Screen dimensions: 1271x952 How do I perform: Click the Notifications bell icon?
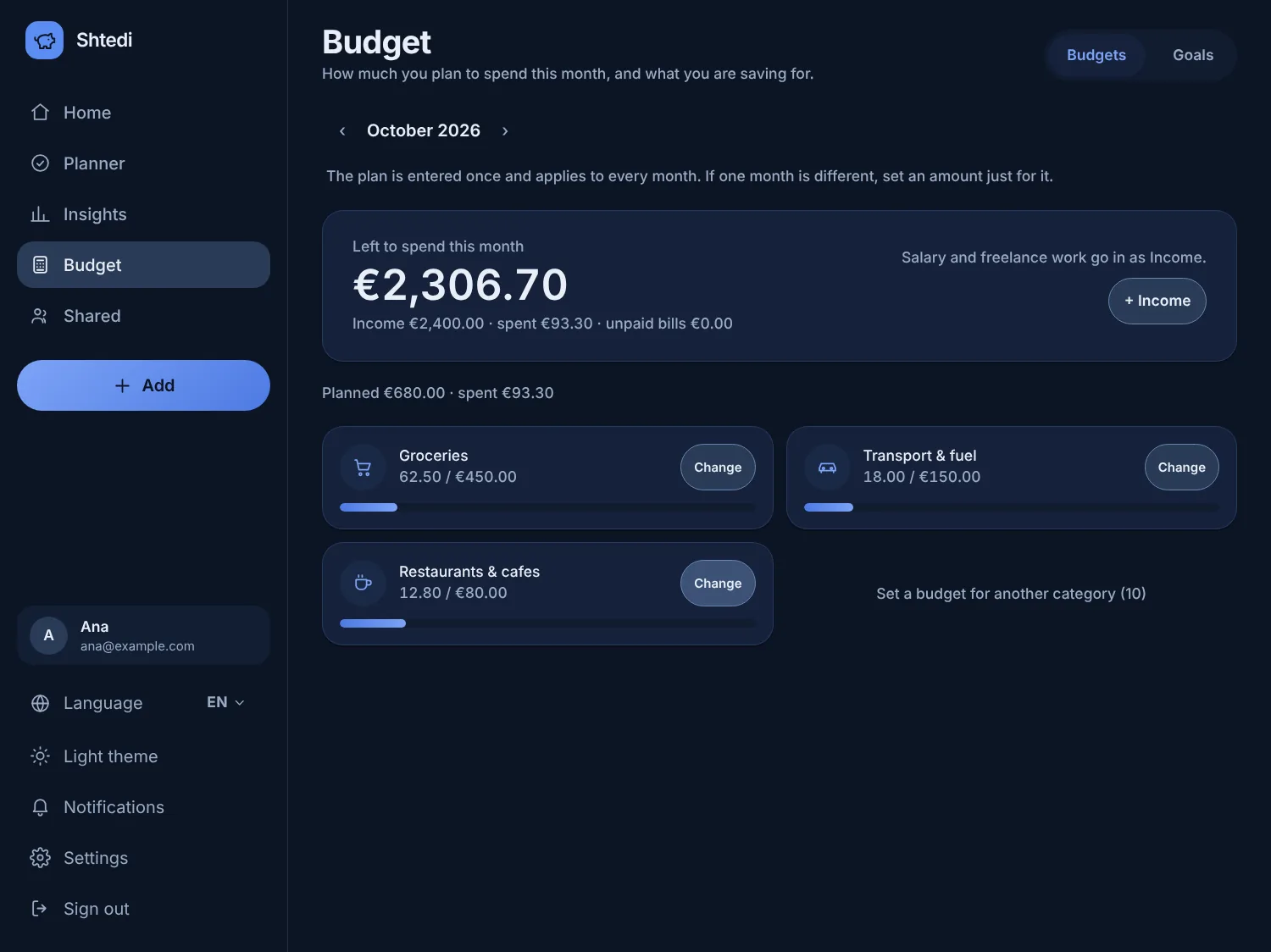(40, 807)
